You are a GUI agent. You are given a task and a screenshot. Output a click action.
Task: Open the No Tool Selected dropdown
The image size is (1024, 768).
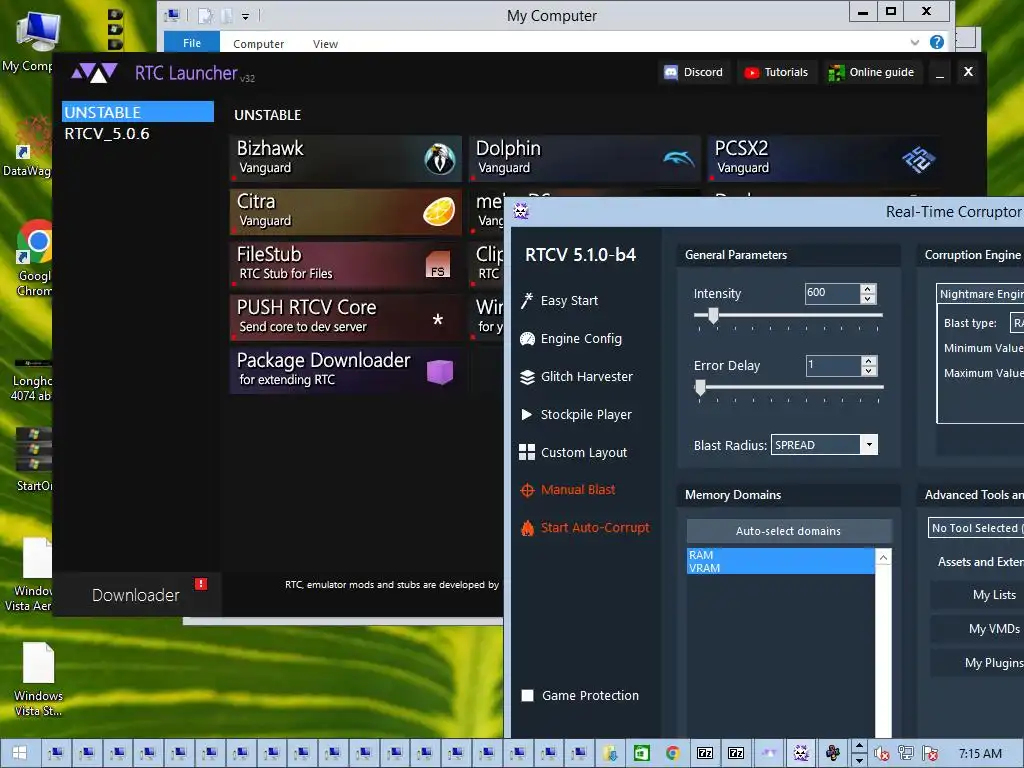click(976, 528)
